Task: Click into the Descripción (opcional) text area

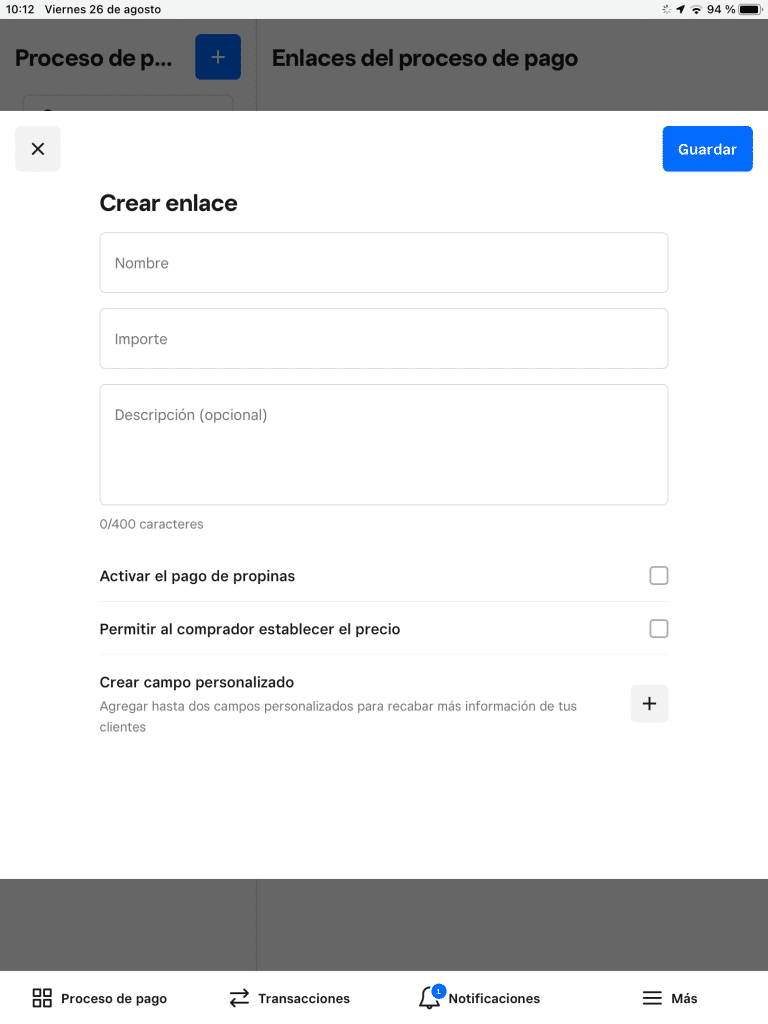Action: click(x=384, y=444)
